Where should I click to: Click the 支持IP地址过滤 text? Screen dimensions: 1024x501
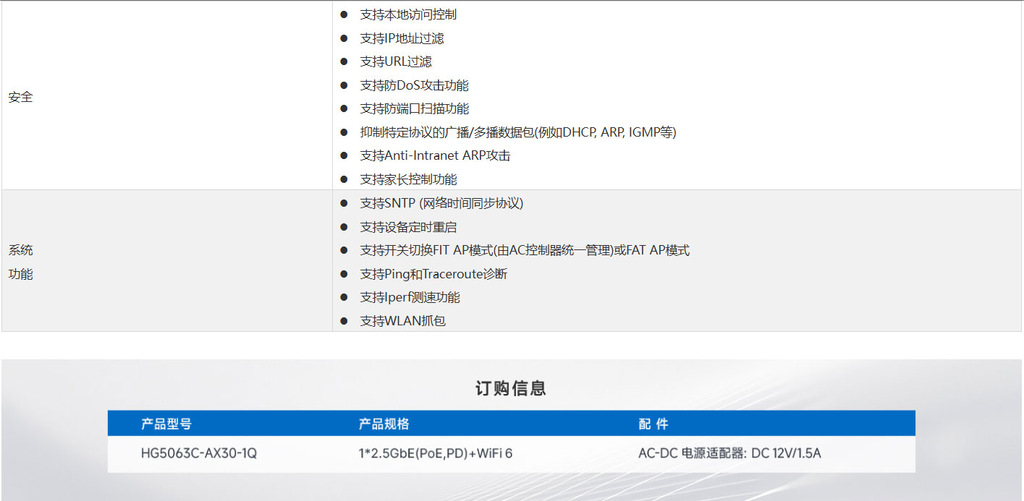tap(401, 38)
